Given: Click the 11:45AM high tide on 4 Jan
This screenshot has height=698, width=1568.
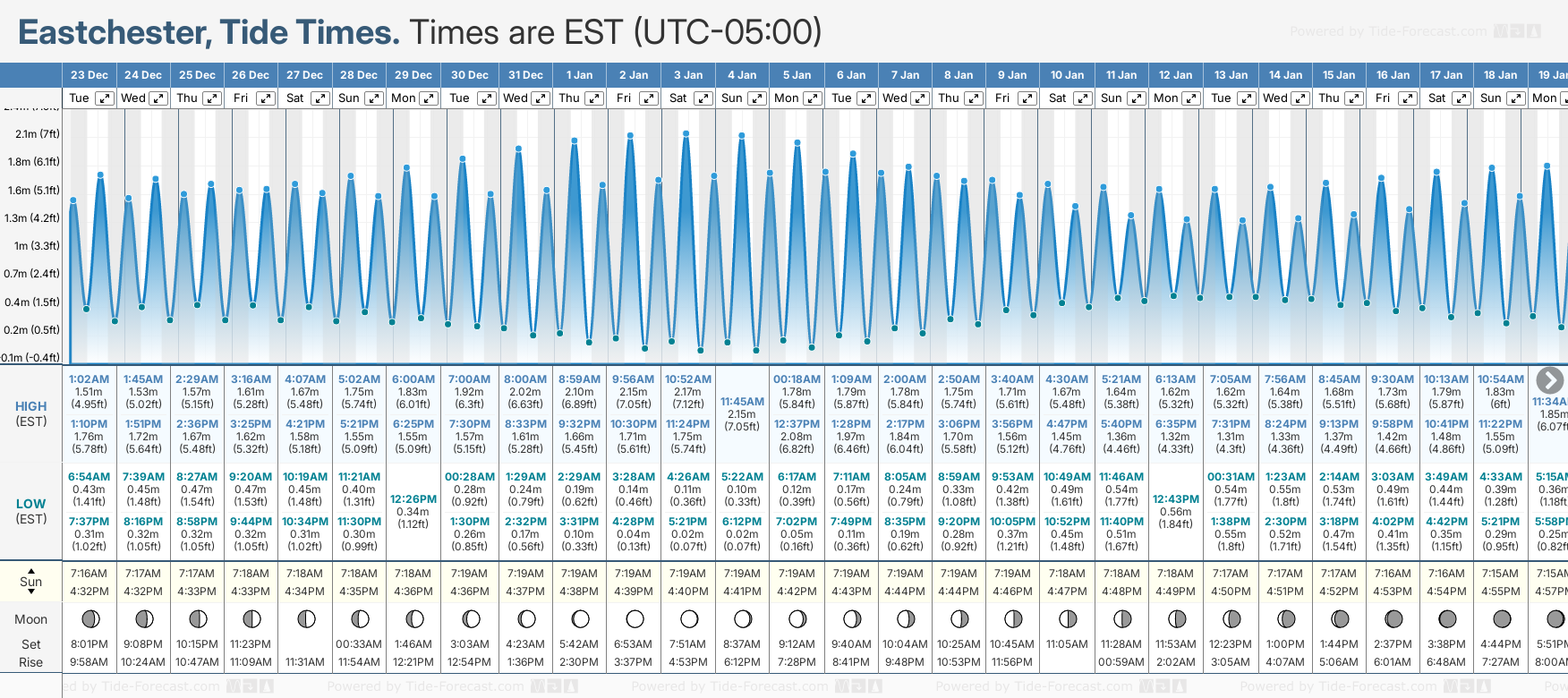Looking at the screenshot, I should 742,402.
